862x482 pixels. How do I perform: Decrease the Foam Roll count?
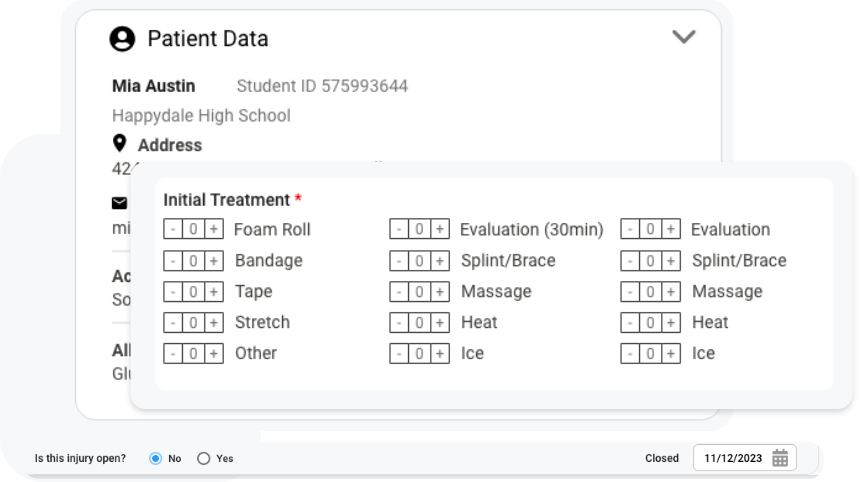(173, 229)
